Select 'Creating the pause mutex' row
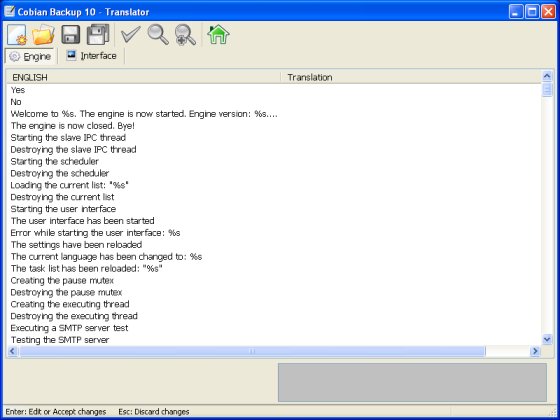Screen dimensions: 560x420 tap(274, 280)
